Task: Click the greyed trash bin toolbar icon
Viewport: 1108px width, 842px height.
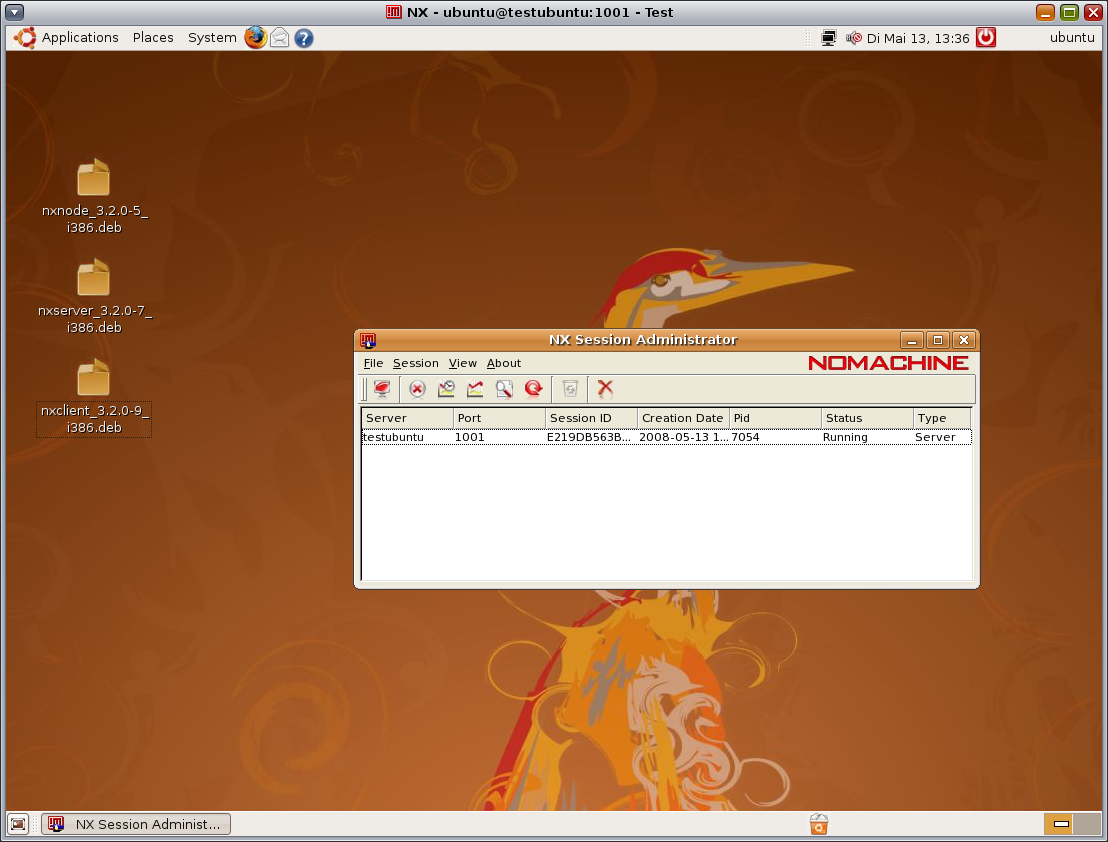Action: [570, 389]
